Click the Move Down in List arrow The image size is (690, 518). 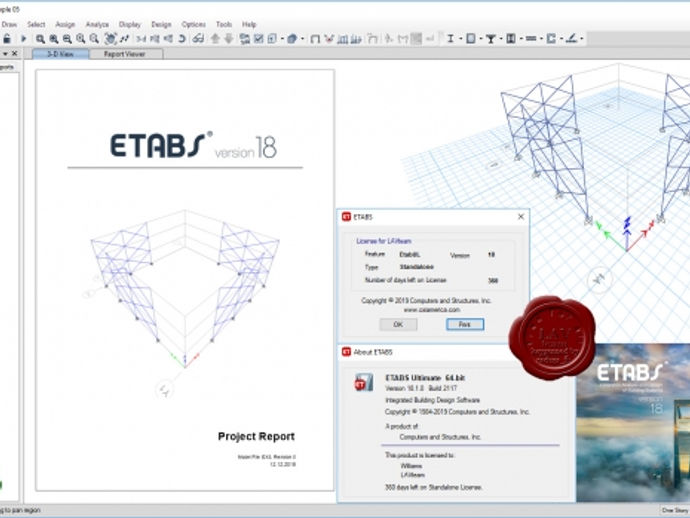click(x=229, y=39)
